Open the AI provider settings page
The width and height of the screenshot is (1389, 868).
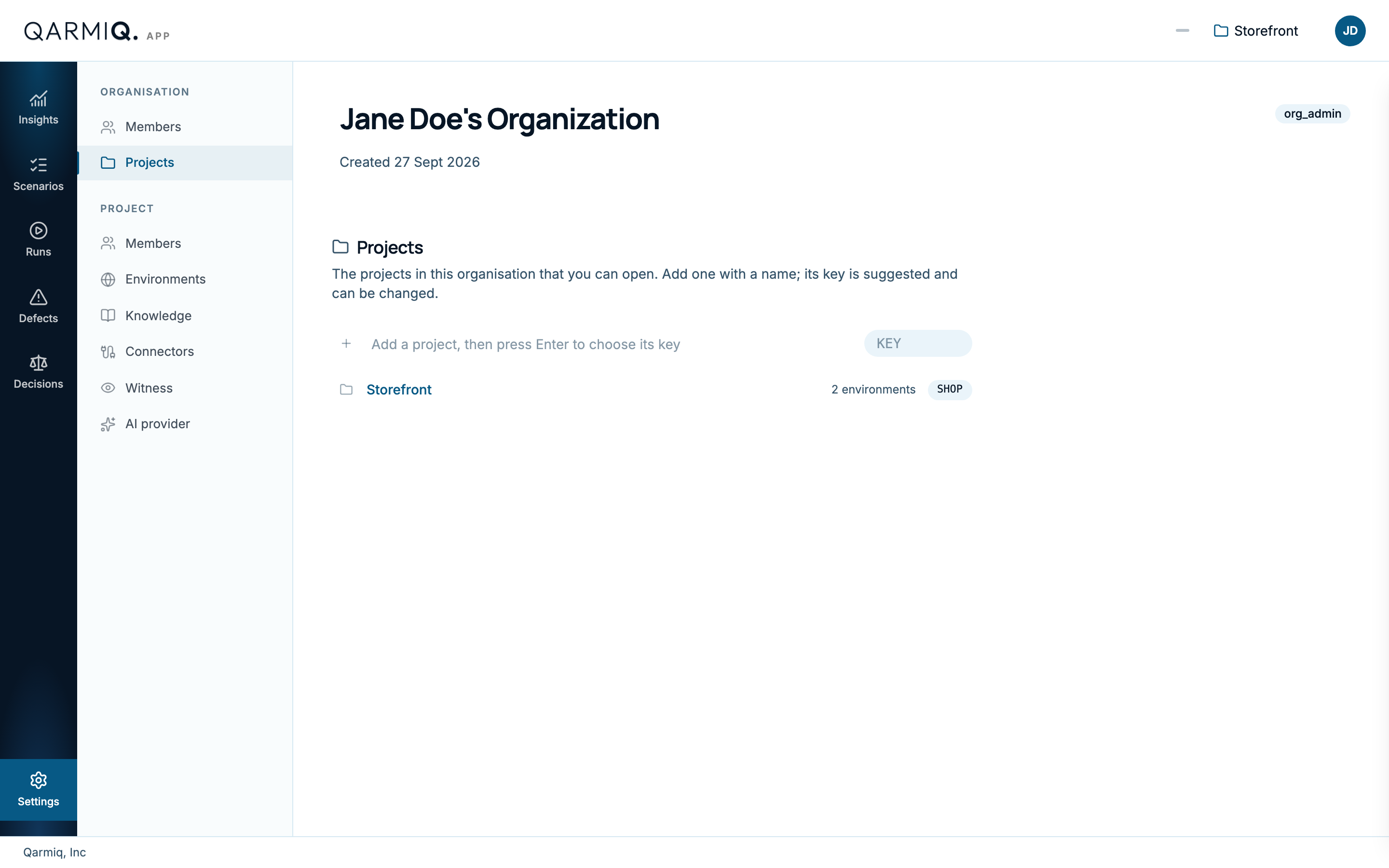tap(185, 424)
